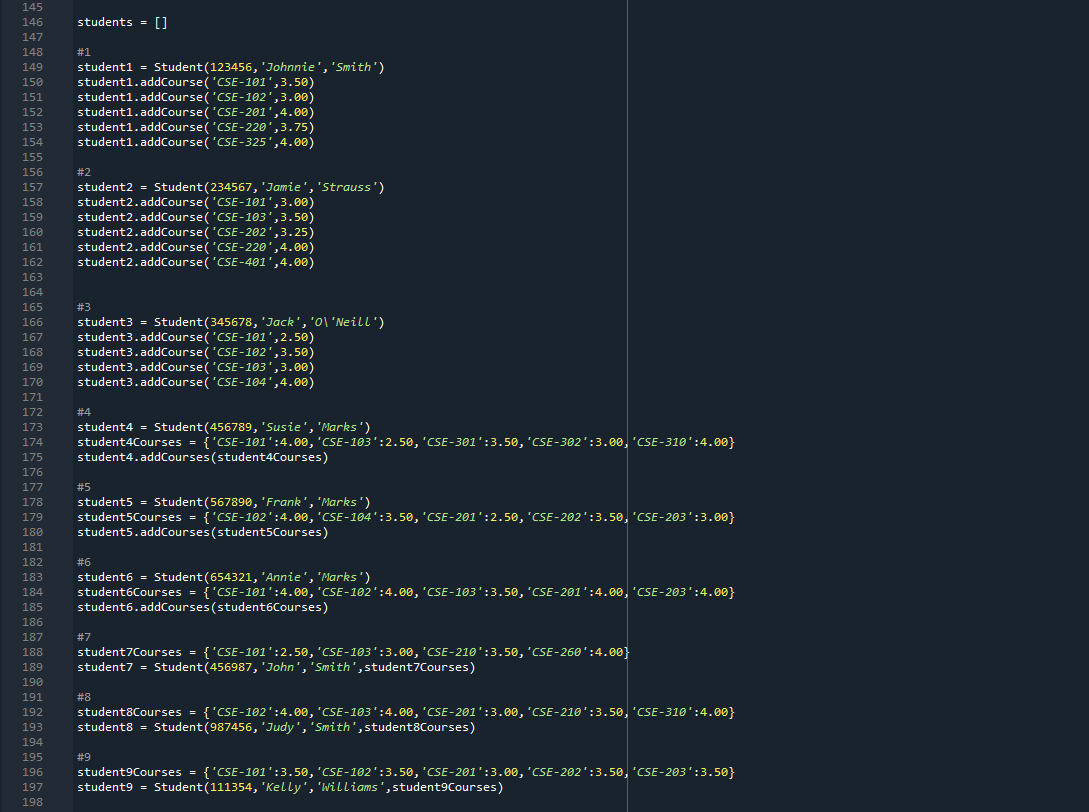Image resolution: width=1089 pixels, height=812 pixels.
Task: Click 'CSE-104' in student5Courses dict
Action: [x=347, y=517]
